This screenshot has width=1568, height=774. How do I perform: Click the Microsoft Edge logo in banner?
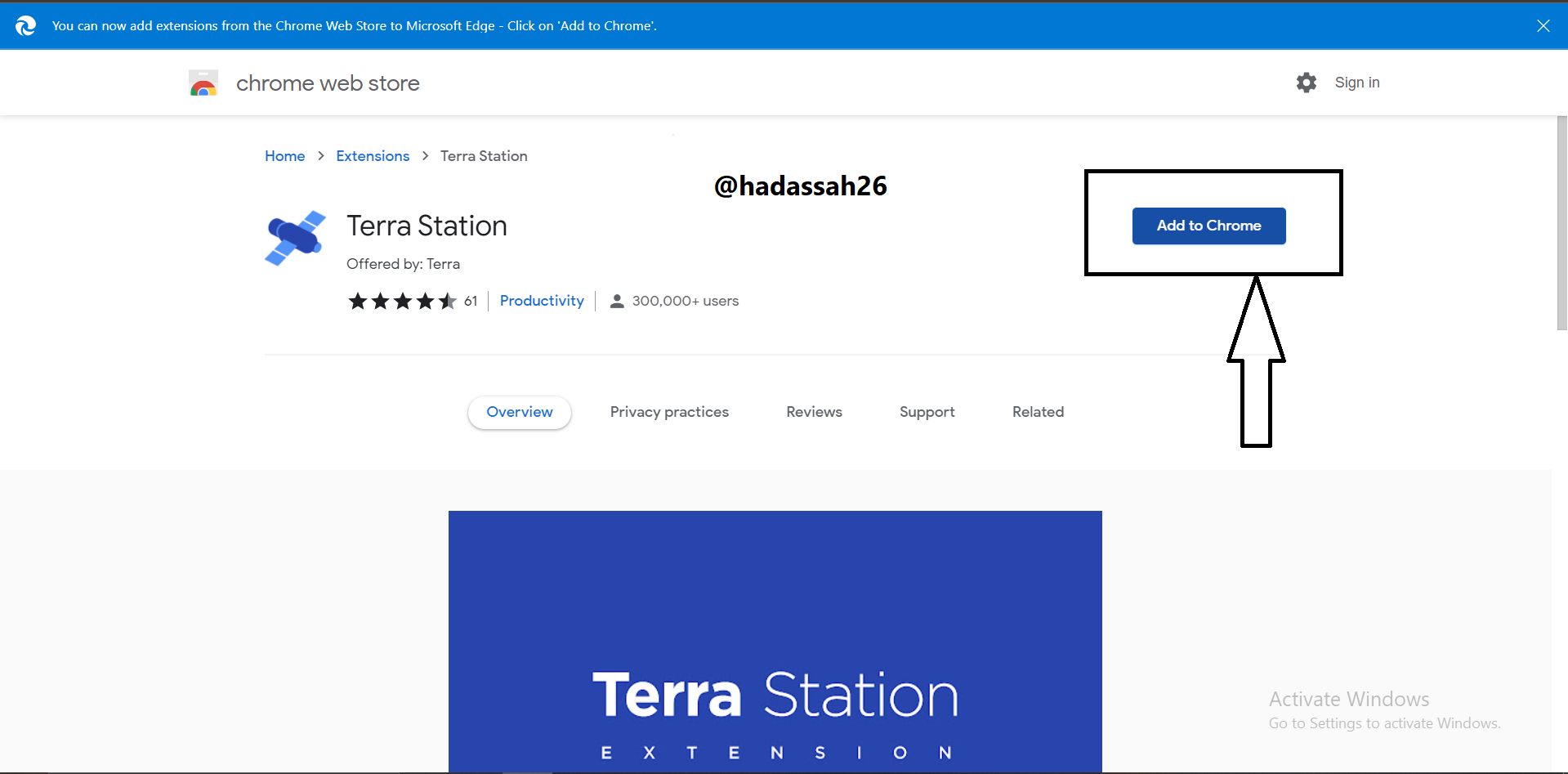pyautogui.click(x=25, y=25)
